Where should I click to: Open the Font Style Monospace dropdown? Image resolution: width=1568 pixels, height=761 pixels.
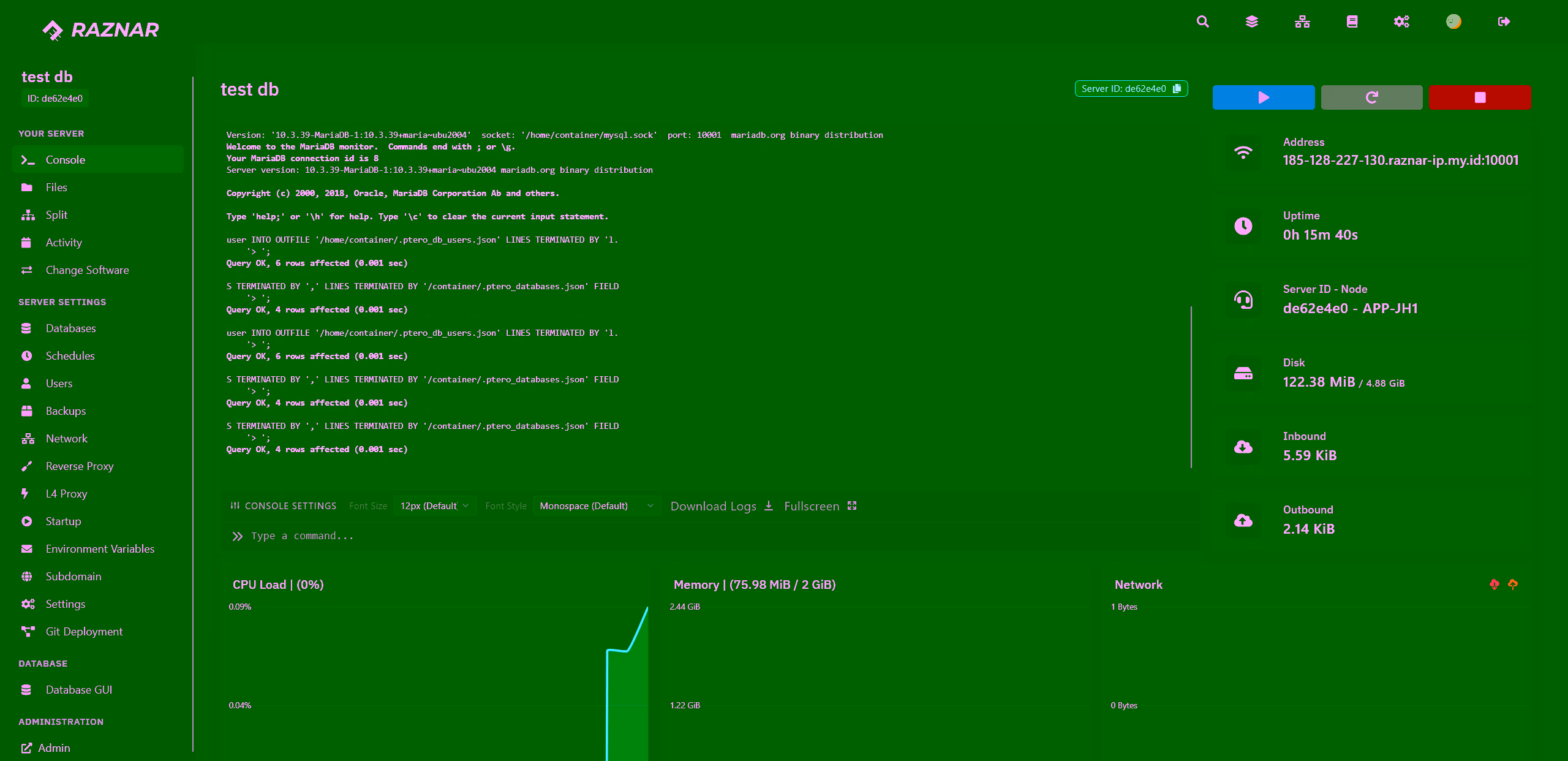(597, 505)
